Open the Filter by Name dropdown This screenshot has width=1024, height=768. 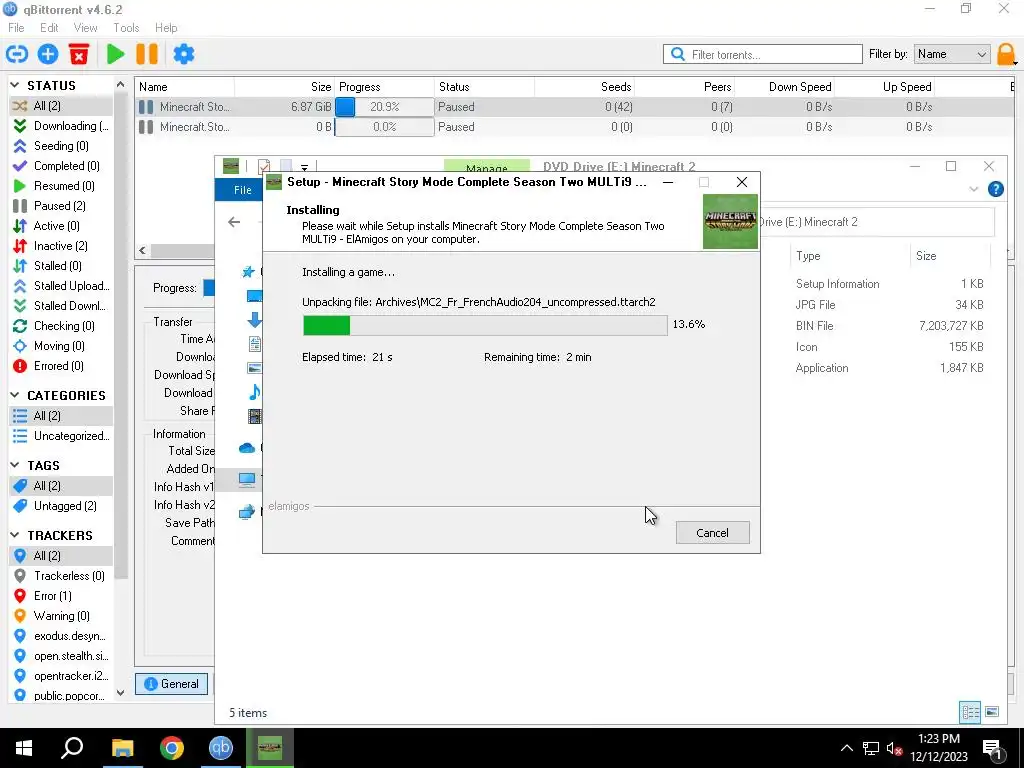(952, 54)
